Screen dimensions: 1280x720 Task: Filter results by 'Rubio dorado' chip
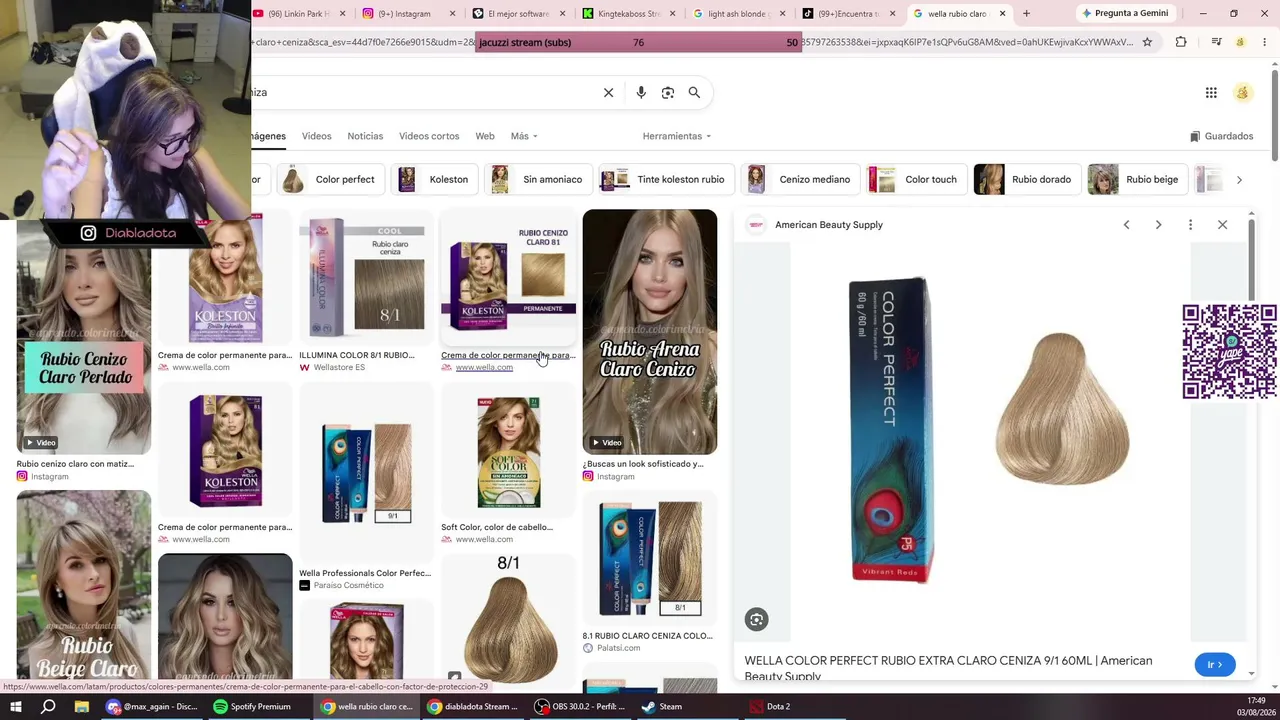coord(1026,179)
